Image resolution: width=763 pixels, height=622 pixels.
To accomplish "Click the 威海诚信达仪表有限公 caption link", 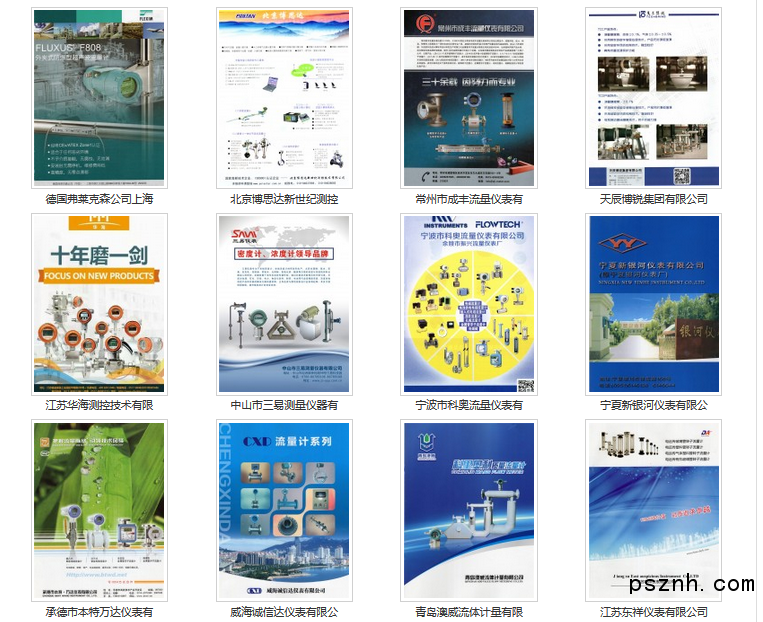I will pos(284,611).
